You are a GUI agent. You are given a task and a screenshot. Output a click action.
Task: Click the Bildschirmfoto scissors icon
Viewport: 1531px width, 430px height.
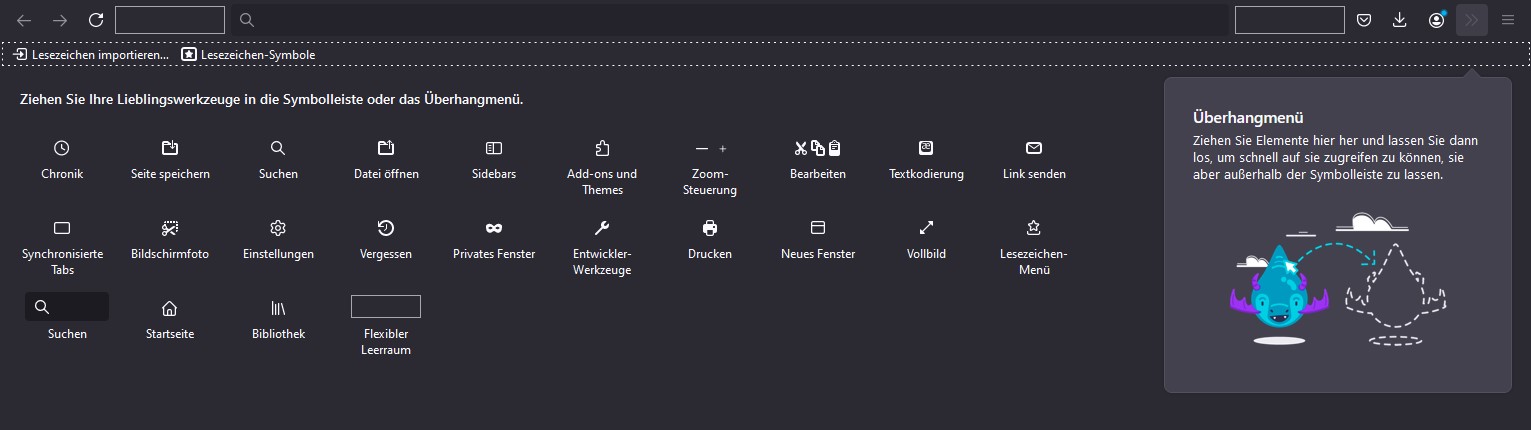[x=170, y=228]
